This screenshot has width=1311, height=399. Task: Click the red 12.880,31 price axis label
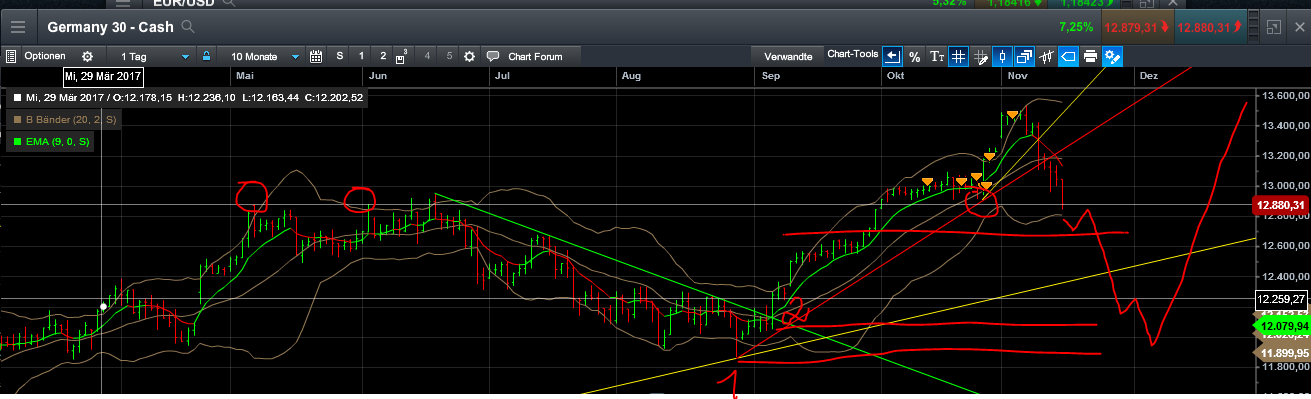click(1280, 205)
